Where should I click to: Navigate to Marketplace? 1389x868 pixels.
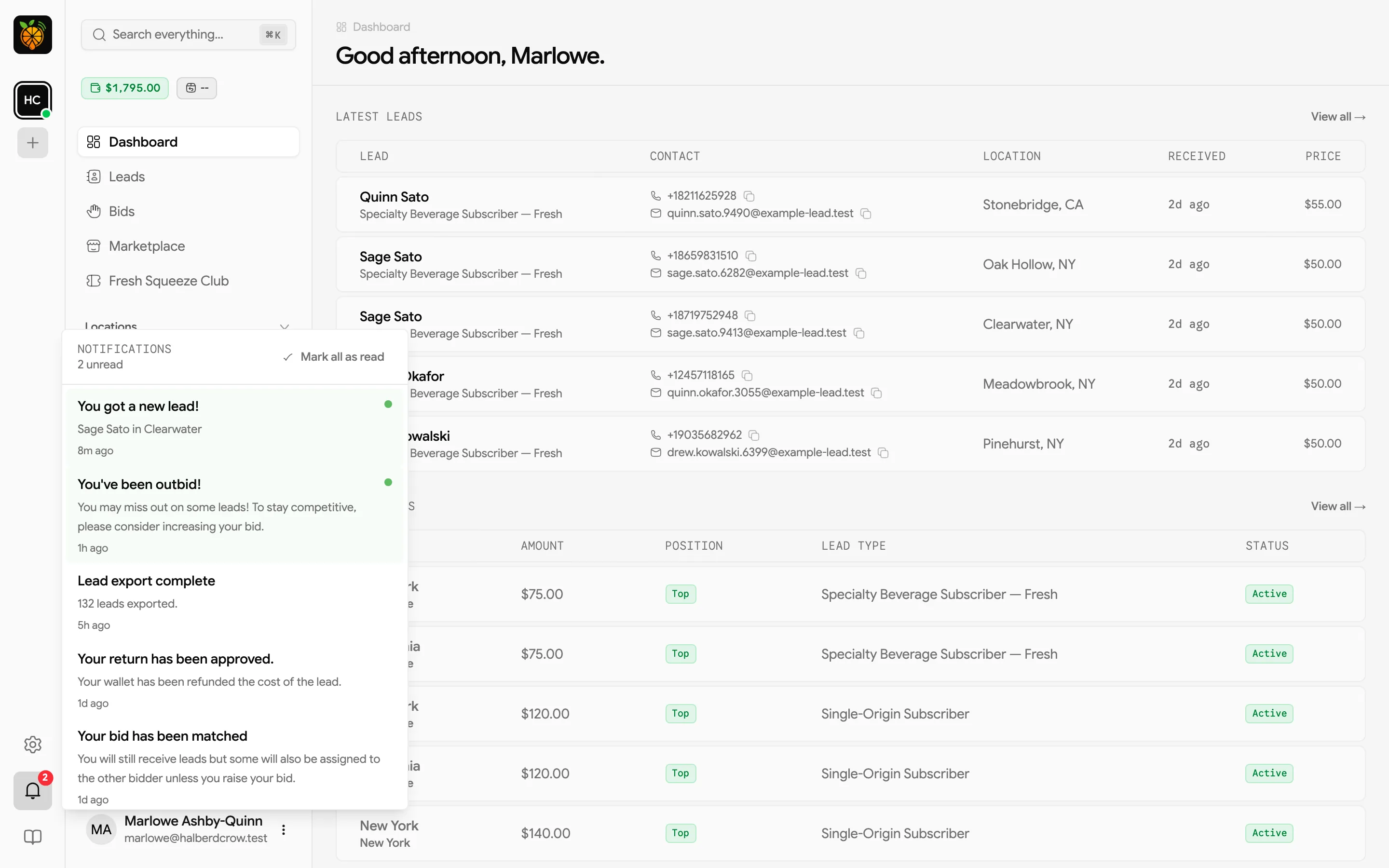188,246
